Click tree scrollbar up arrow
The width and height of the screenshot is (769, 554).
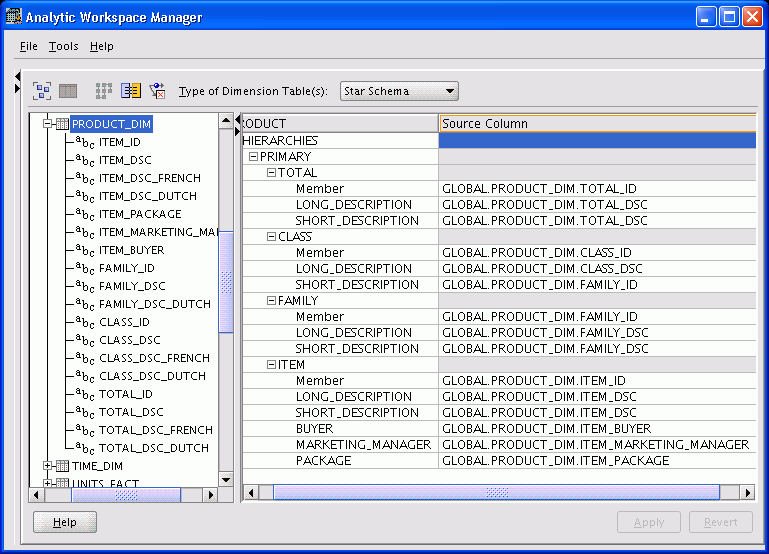tap(226, 121)
